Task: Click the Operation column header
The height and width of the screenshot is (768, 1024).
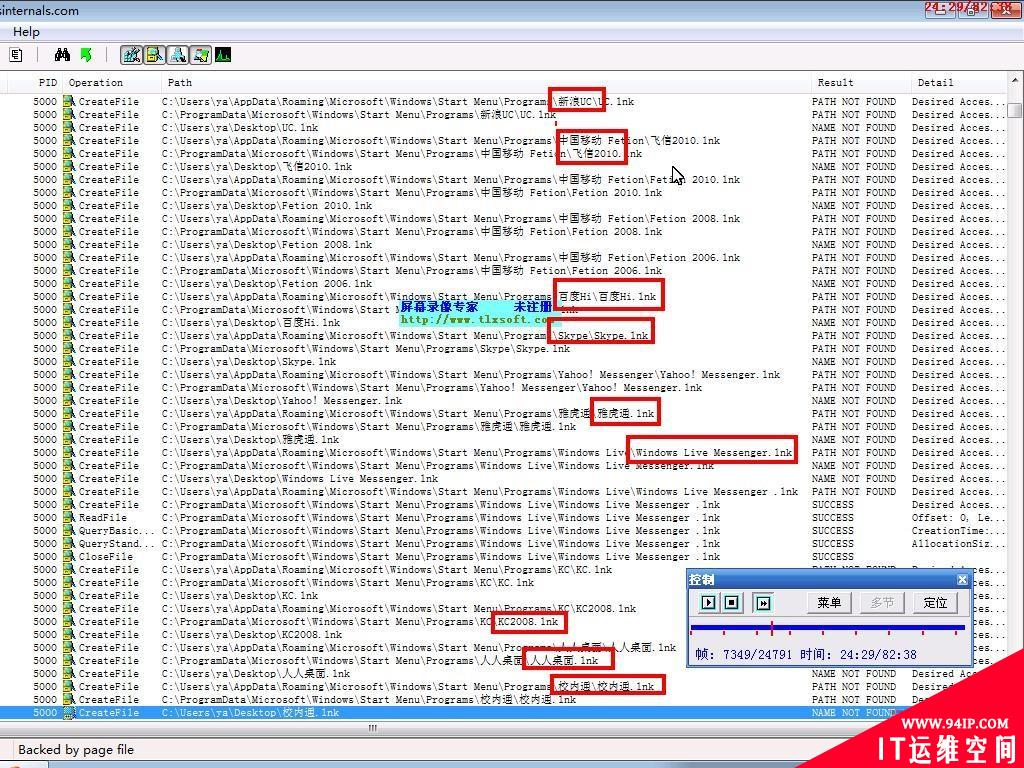Action: 95,82
